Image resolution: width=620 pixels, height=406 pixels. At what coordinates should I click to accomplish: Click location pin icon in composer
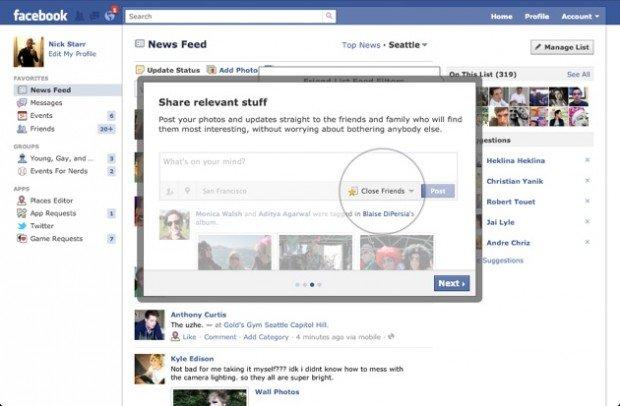click(187, 191)
